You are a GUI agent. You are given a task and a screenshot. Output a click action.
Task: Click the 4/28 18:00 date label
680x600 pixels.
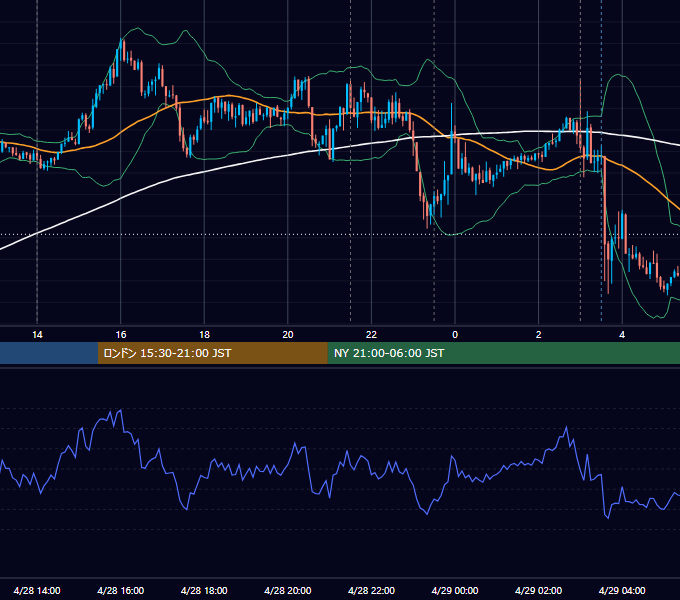point(204,590)
